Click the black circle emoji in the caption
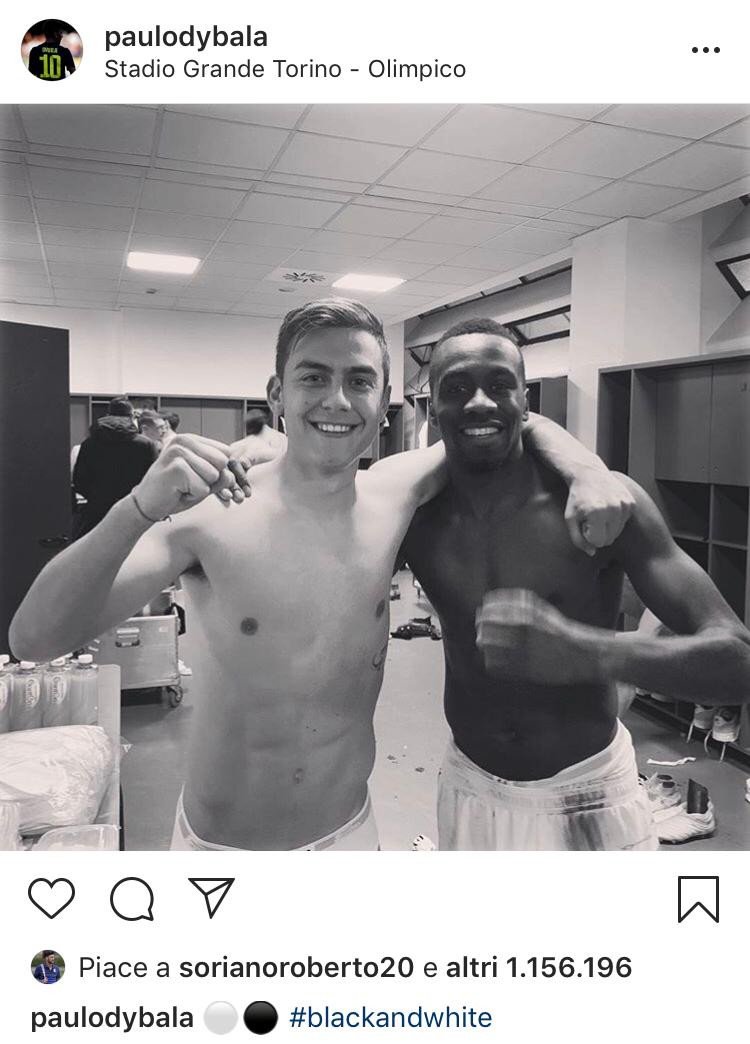 pos(260,1018)
